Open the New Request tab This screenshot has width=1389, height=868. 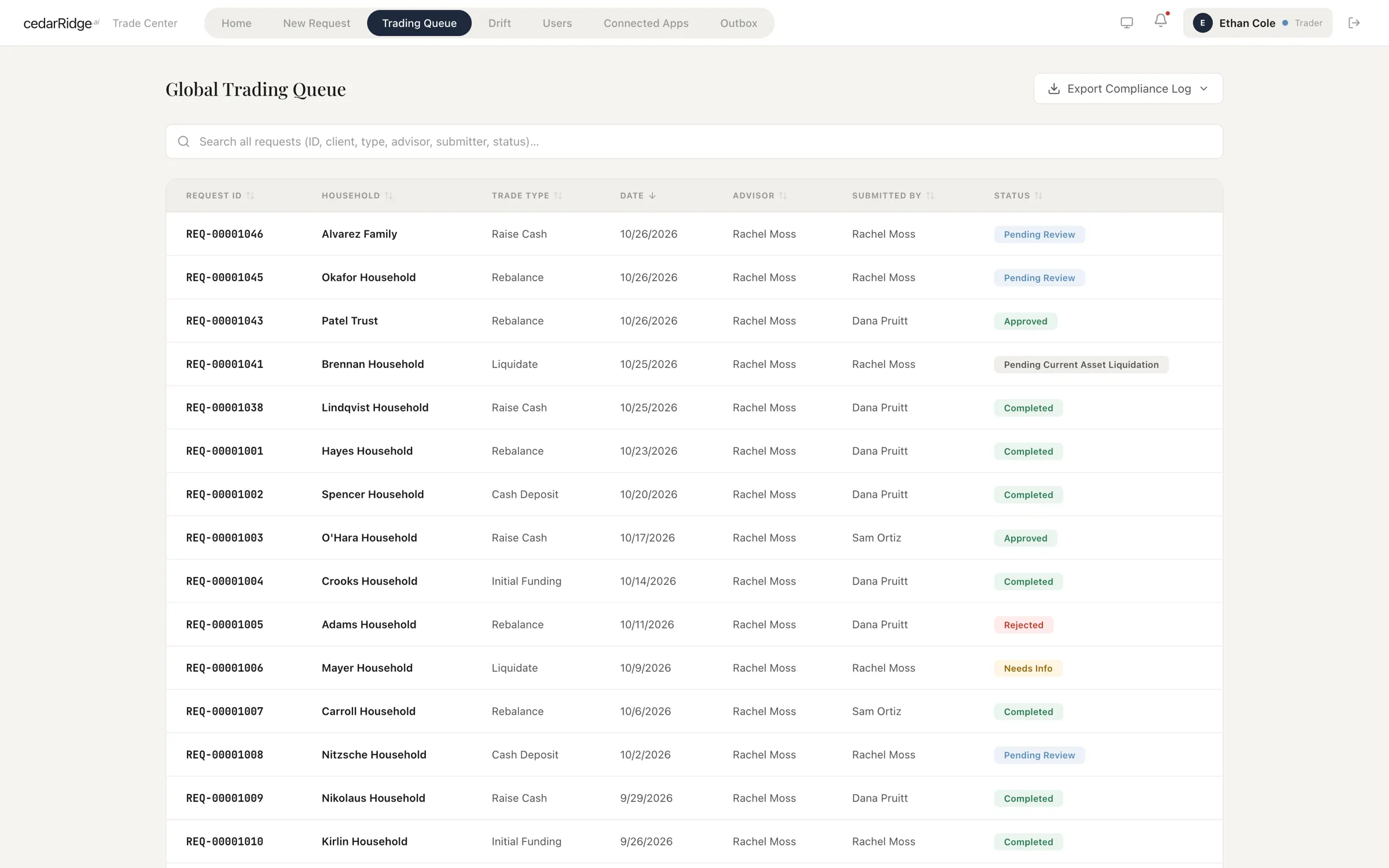click(317, 23)
